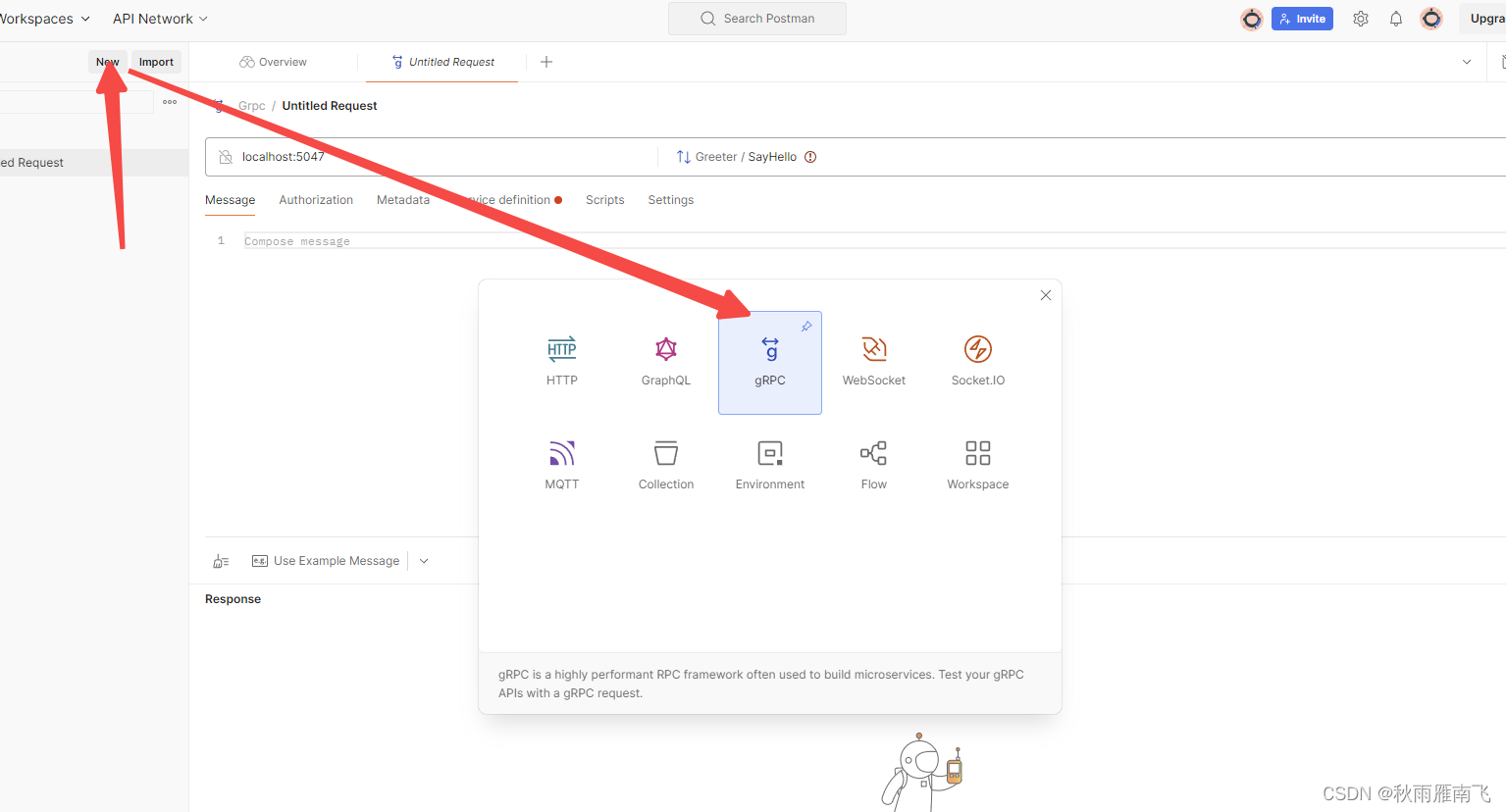Open the Authorization tab
Image resolution: width=1506 pixels, height=812 pixels.
point(316,200)
